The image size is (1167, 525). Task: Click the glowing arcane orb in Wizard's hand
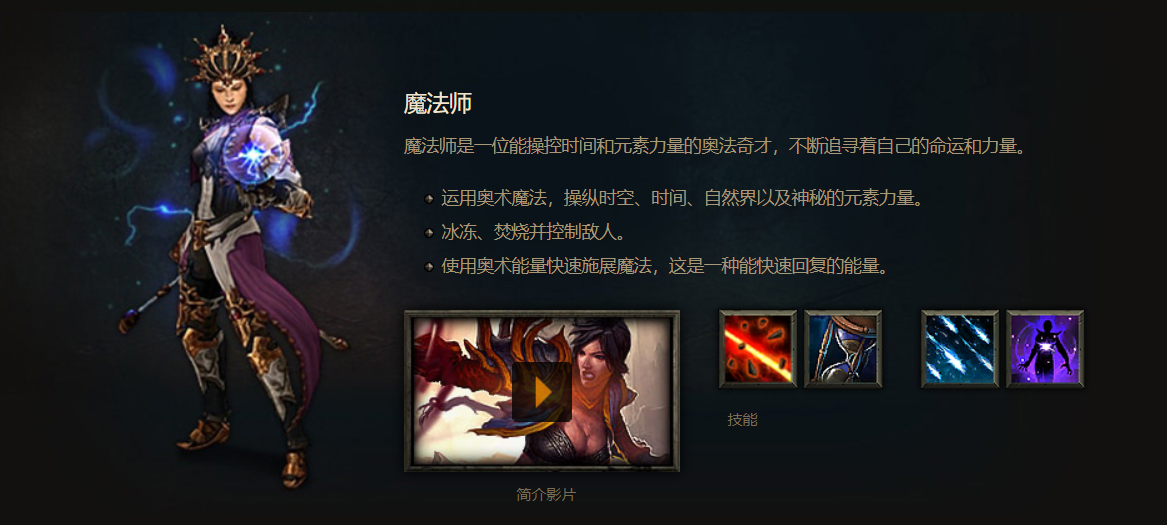(x=258, y=155)
